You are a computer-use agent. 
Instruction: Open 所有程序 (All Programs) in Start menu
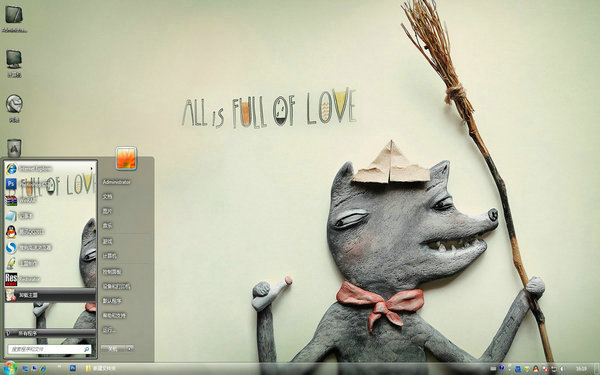coord(50,333)
